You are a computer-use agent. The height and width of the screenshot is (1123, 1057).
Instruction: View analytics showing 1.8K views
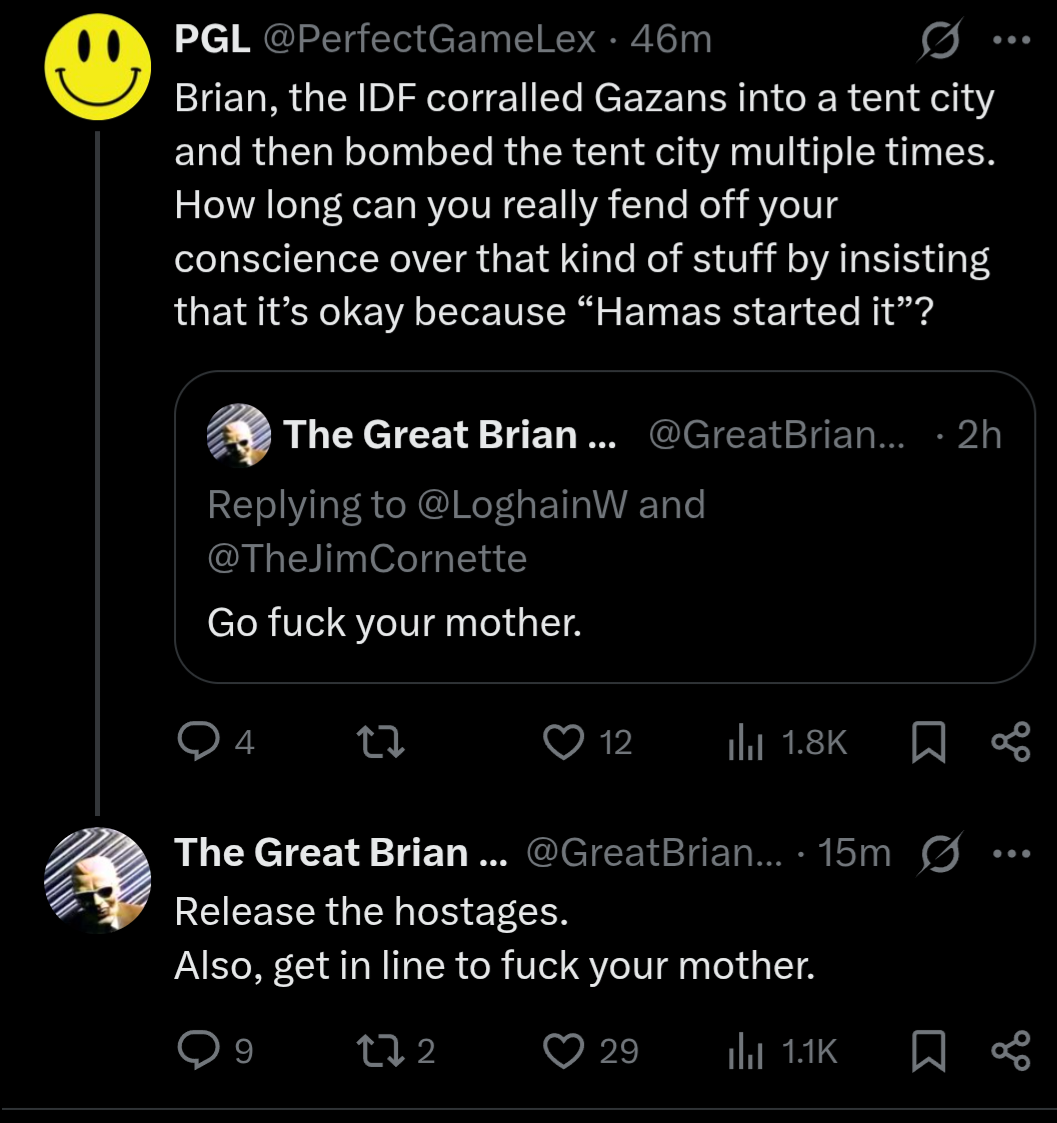pos(744,741)
